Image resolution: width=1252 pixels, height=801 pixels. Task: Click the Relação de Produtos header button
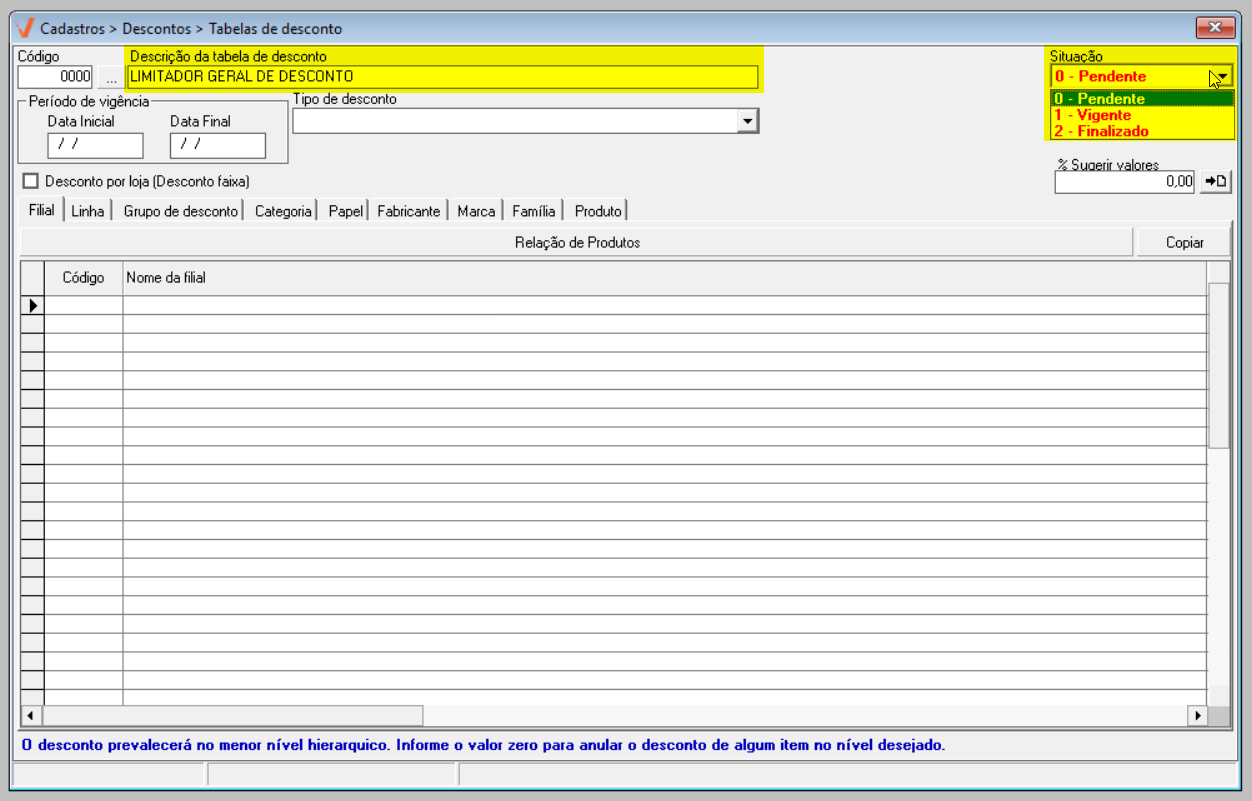click(577, 242)
